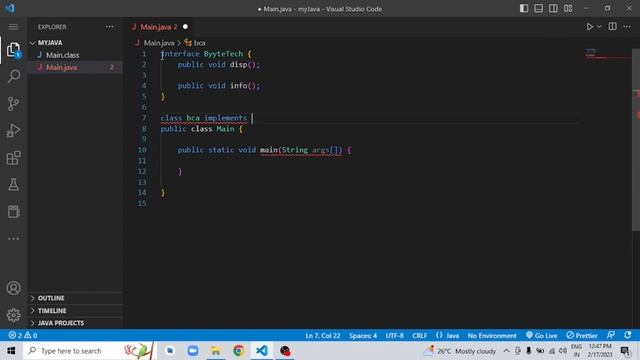Viewport: 640px width, 360px height.
Task: Show additional views ellipsis in activity bar
Action: pyautogui.click(x=13, y=239)
